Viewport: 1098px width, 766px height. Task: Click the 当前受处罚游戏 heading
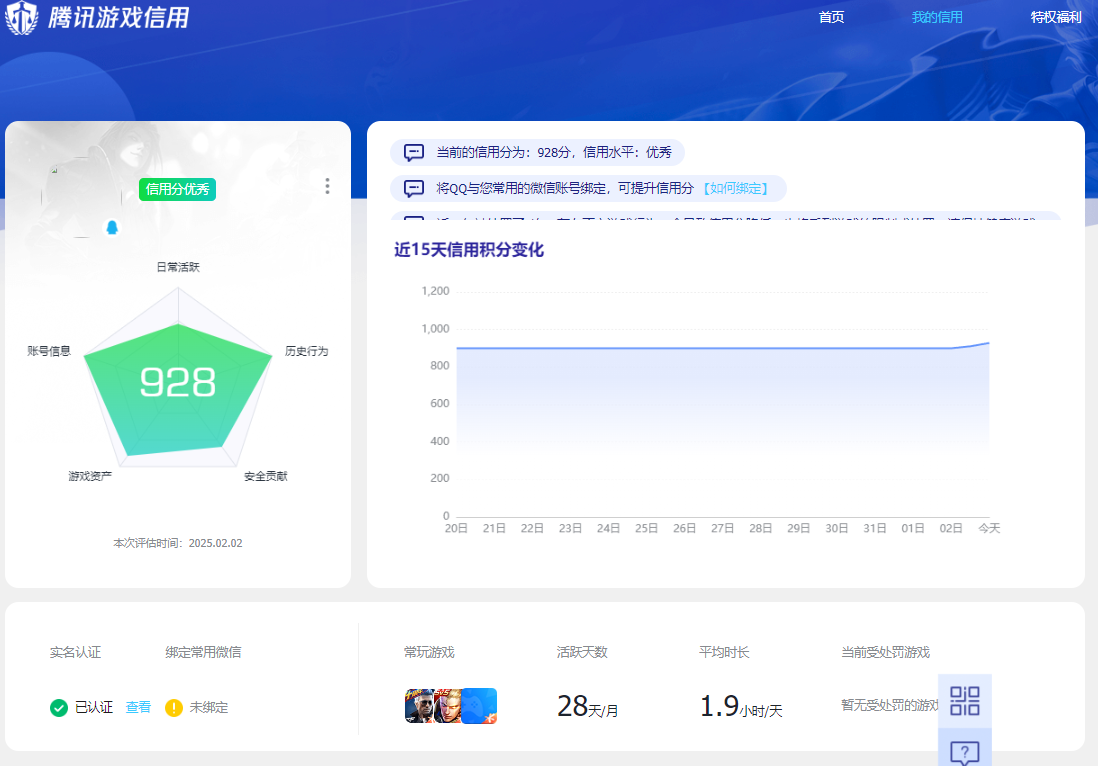[885, 652]
